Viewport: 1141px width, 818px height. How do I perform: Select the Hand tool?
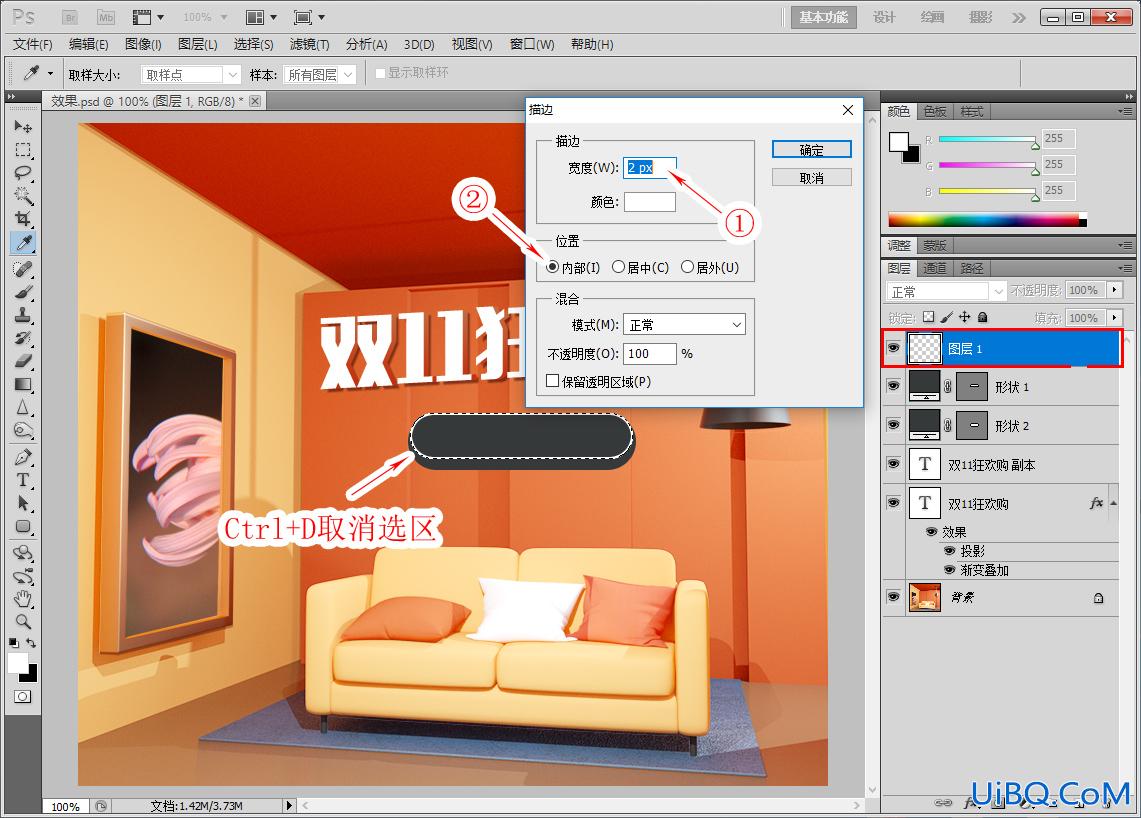coord(23,599)
